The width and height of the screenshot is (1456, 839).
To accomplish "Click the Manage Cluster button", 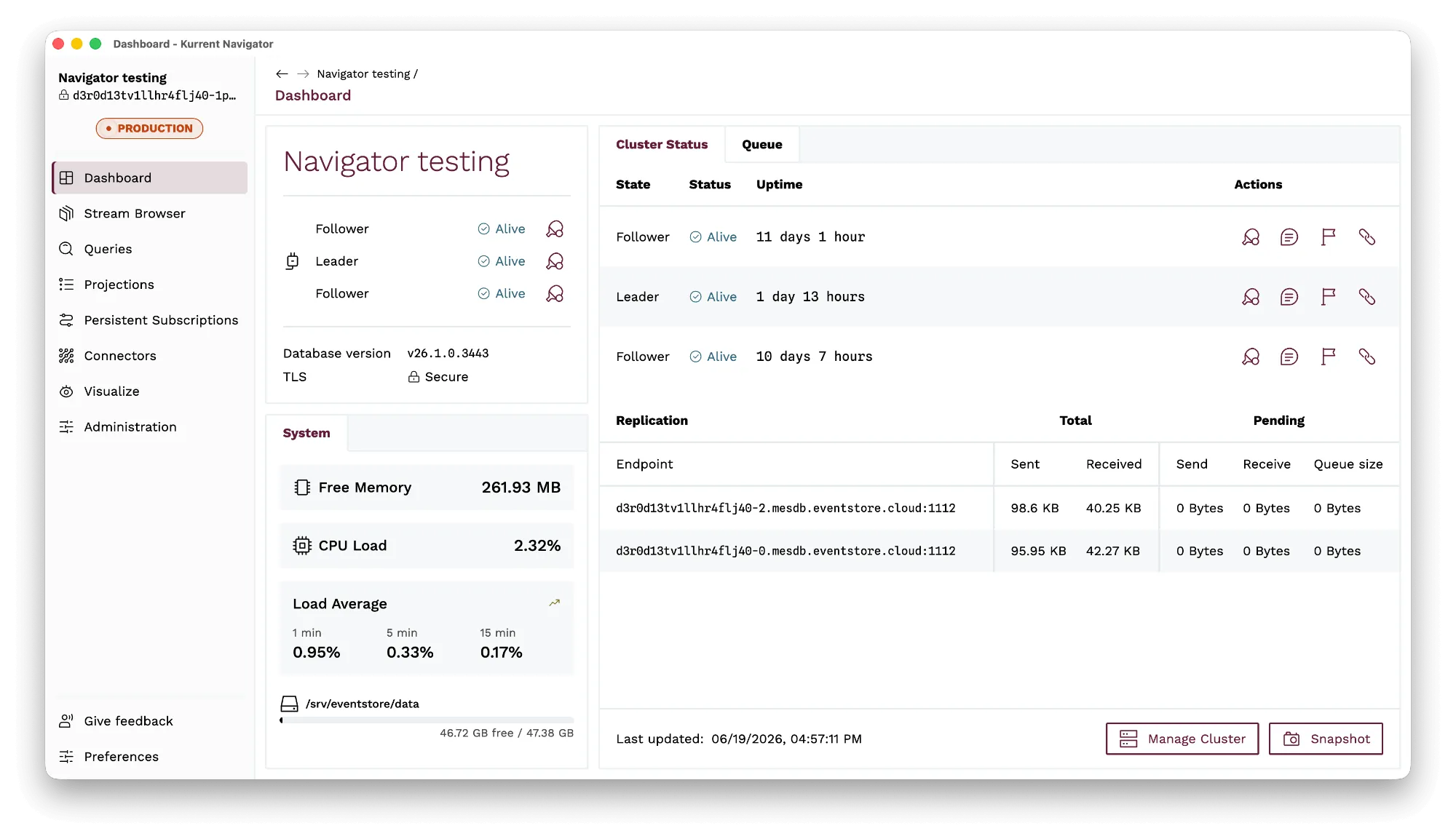I will (1182, 739).
